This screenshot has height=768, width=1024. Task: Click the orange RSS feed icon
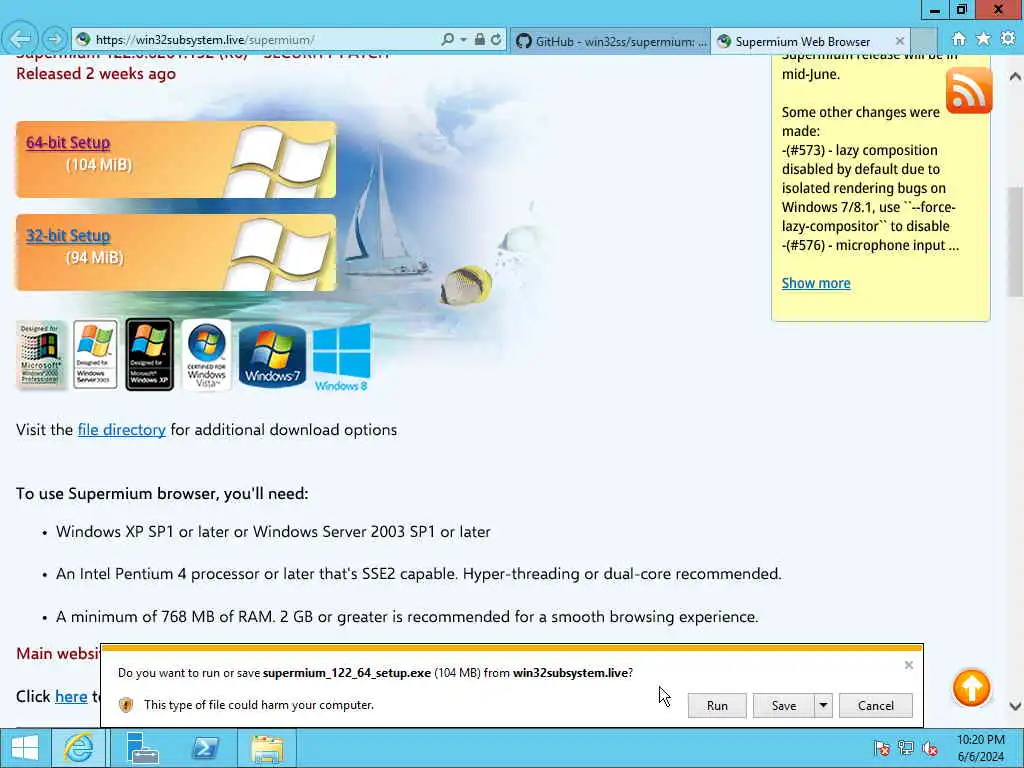(969, 91)
